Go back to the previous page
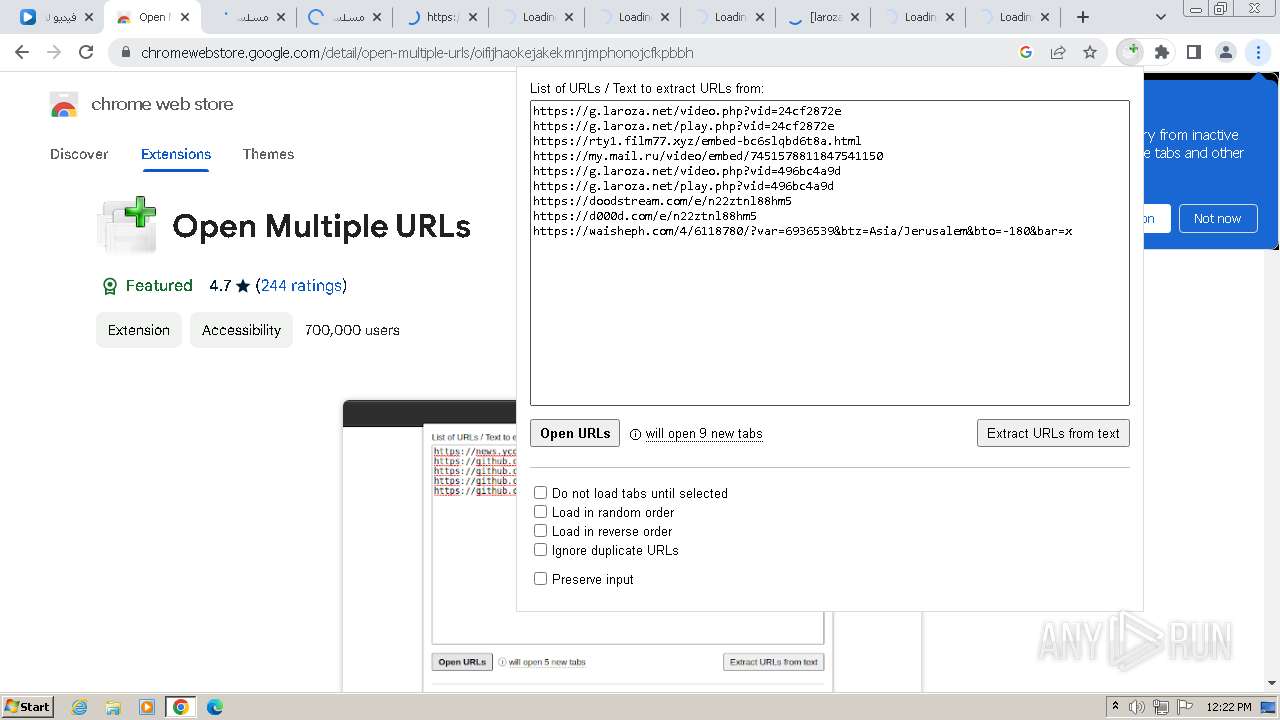 point(22,52)
